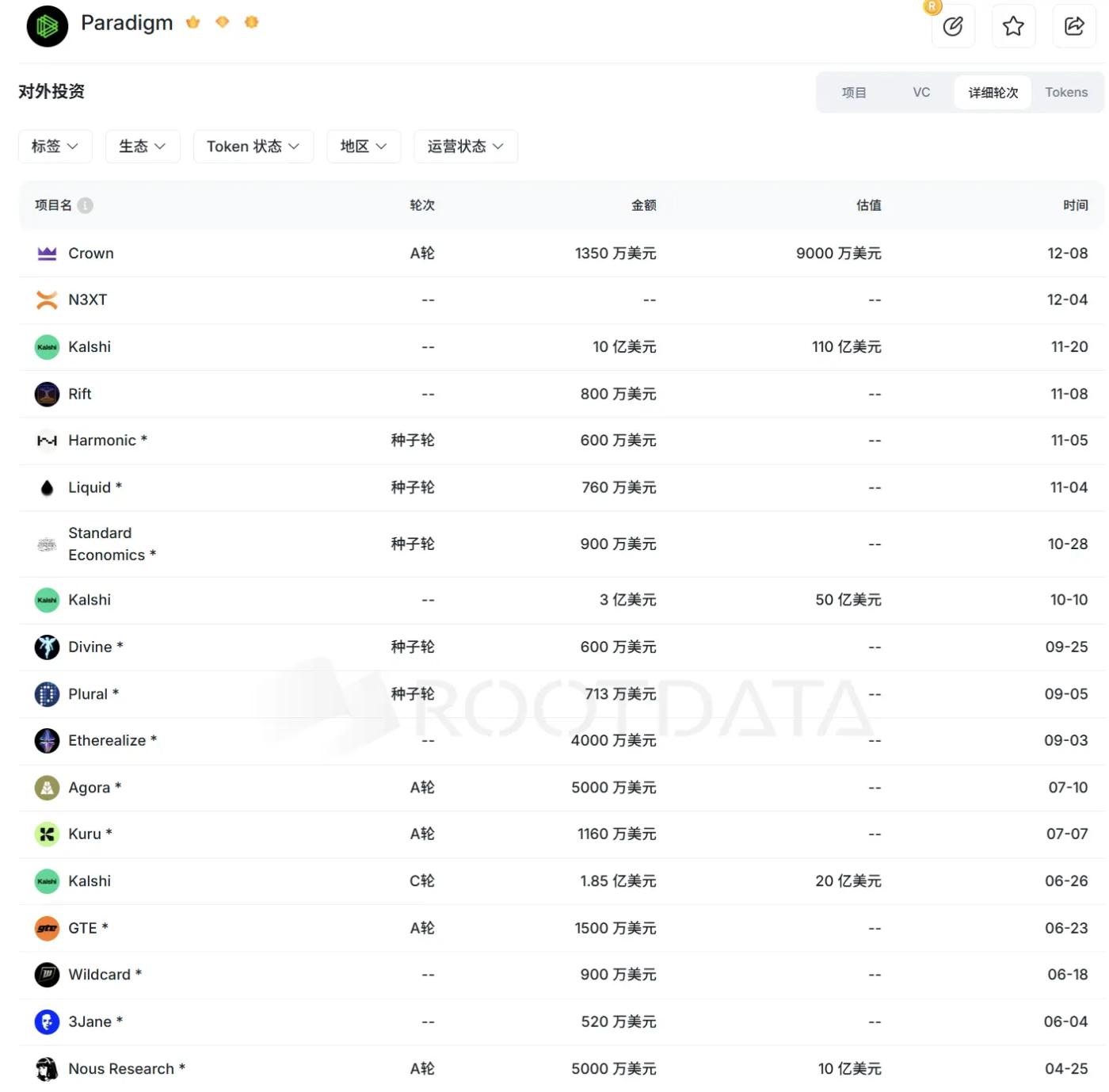This screenshot has width=1109, height=1092.
Task: Expand the 标签 filter dropdown
Action: [55, 147]
